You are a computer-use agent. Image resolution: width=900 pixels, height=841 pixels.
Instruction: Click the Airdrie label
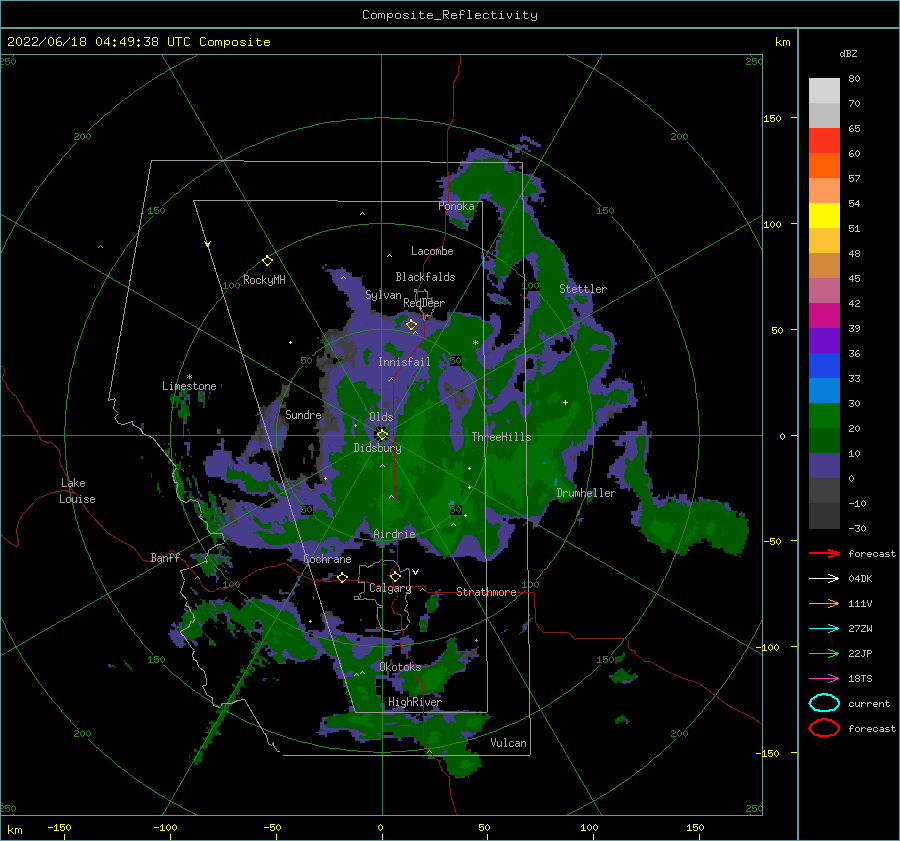pyautogui.click(x=394, y=534)
